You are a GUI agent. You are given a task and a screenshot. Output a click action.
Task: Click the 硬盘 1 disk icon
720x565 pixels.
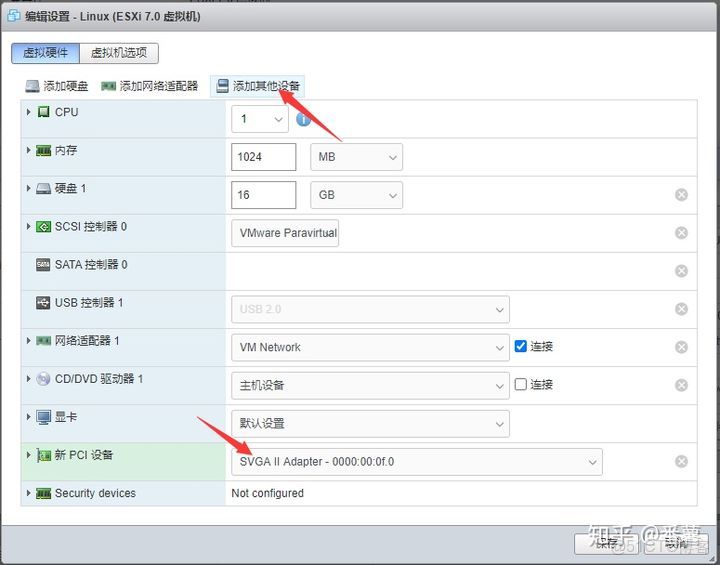(x=43, y=188)
